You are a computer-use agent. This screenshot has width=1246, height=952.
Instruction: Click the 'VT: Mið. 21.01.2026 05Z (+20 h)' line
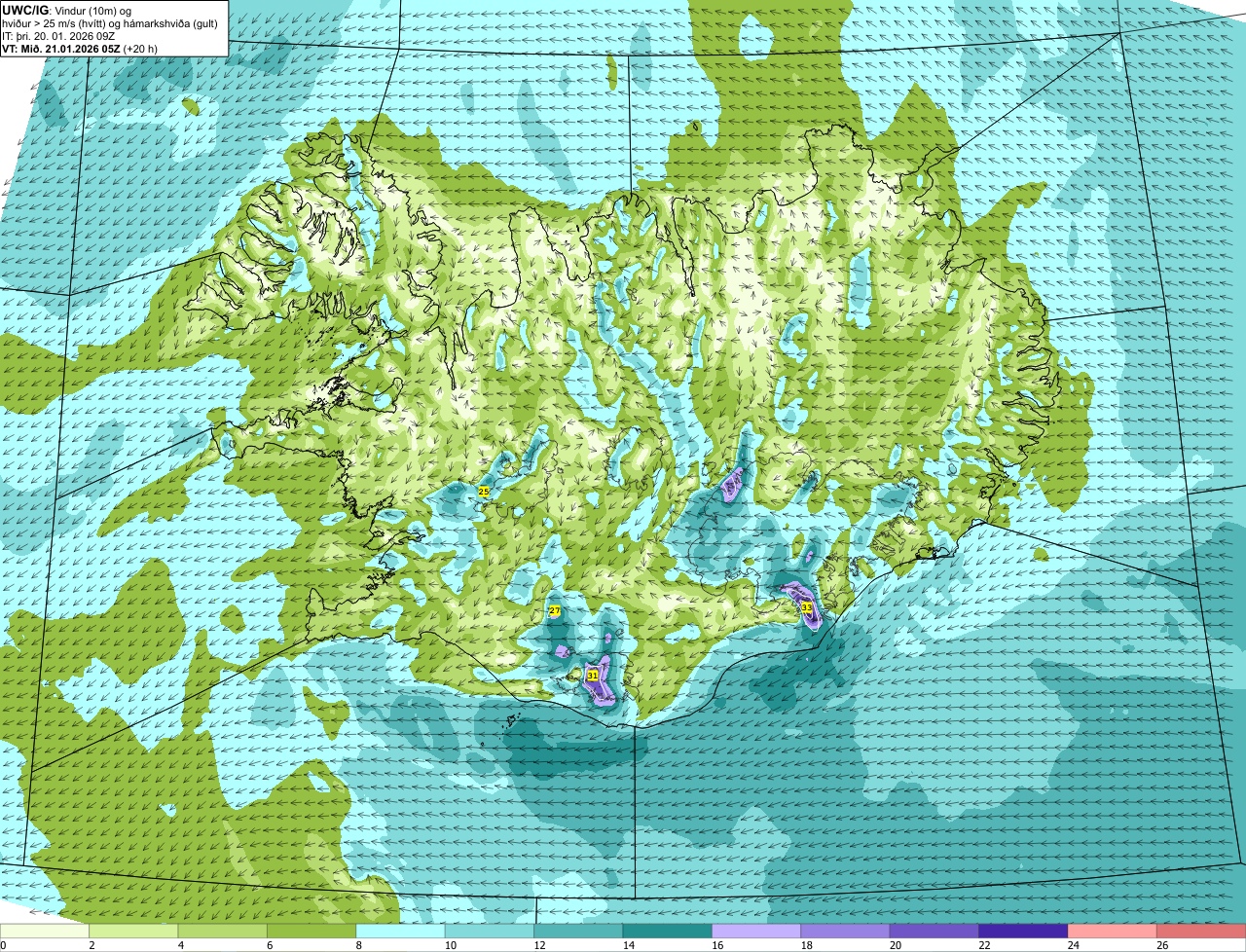point(80,48)
